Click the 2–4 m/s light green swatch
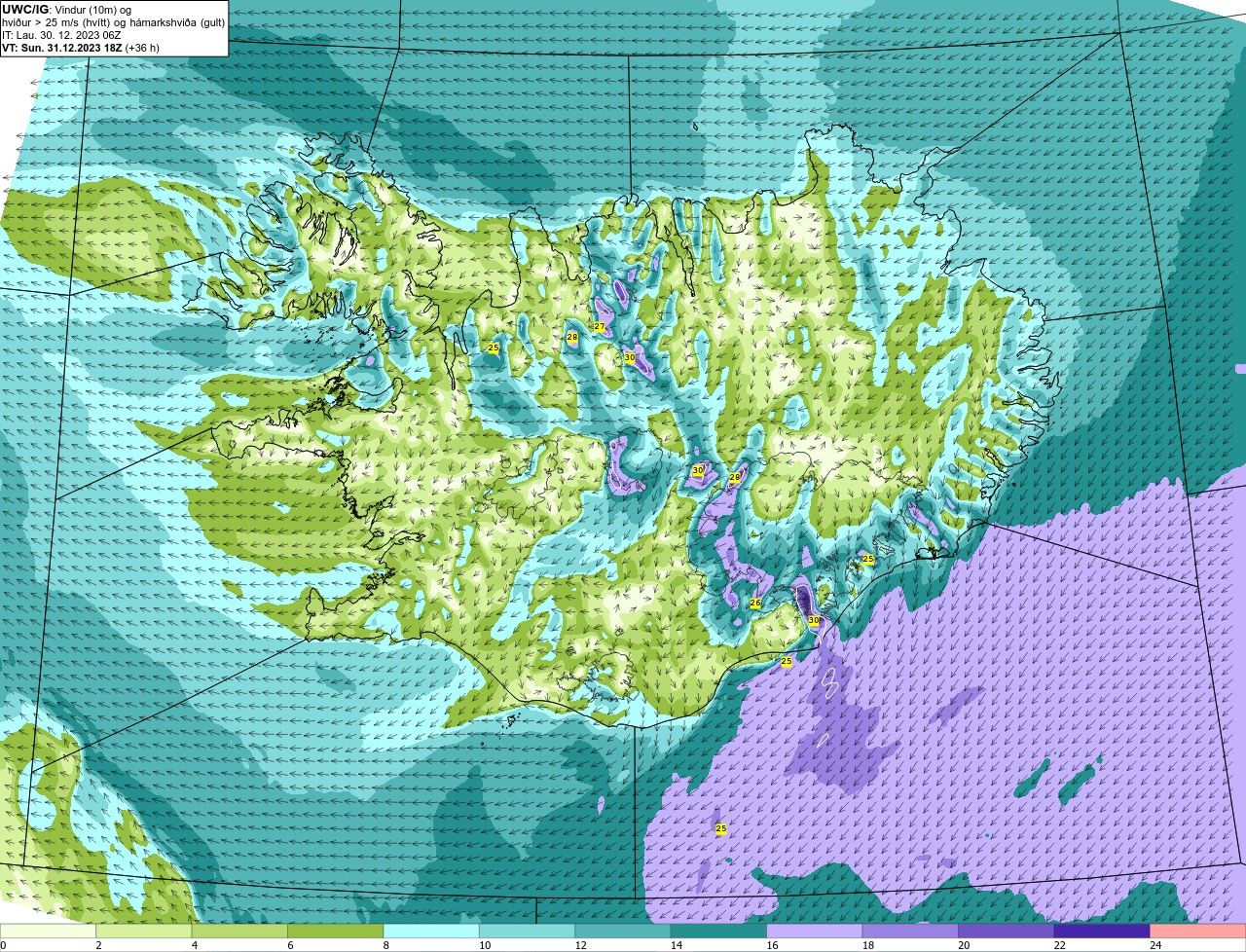This screenshot has height=952, width=1246. point(144,931)
